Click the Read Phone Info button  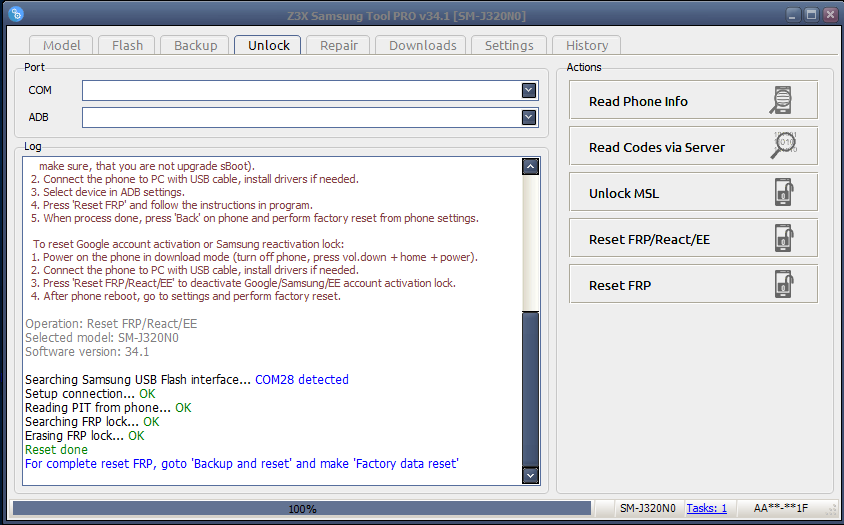coord(693,100)
